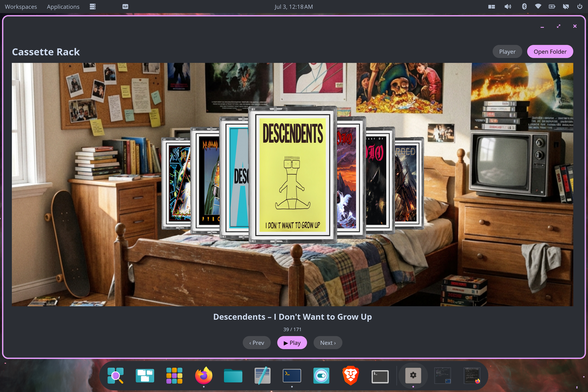588x392 pixels.
Task: Select the blue Descendents cassette behind center
Action: pyautogui.click(x=235, y=178)
